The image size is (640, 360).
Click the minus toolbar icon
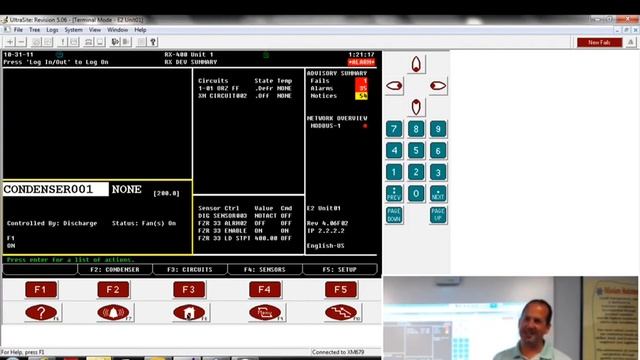[21, 42]
